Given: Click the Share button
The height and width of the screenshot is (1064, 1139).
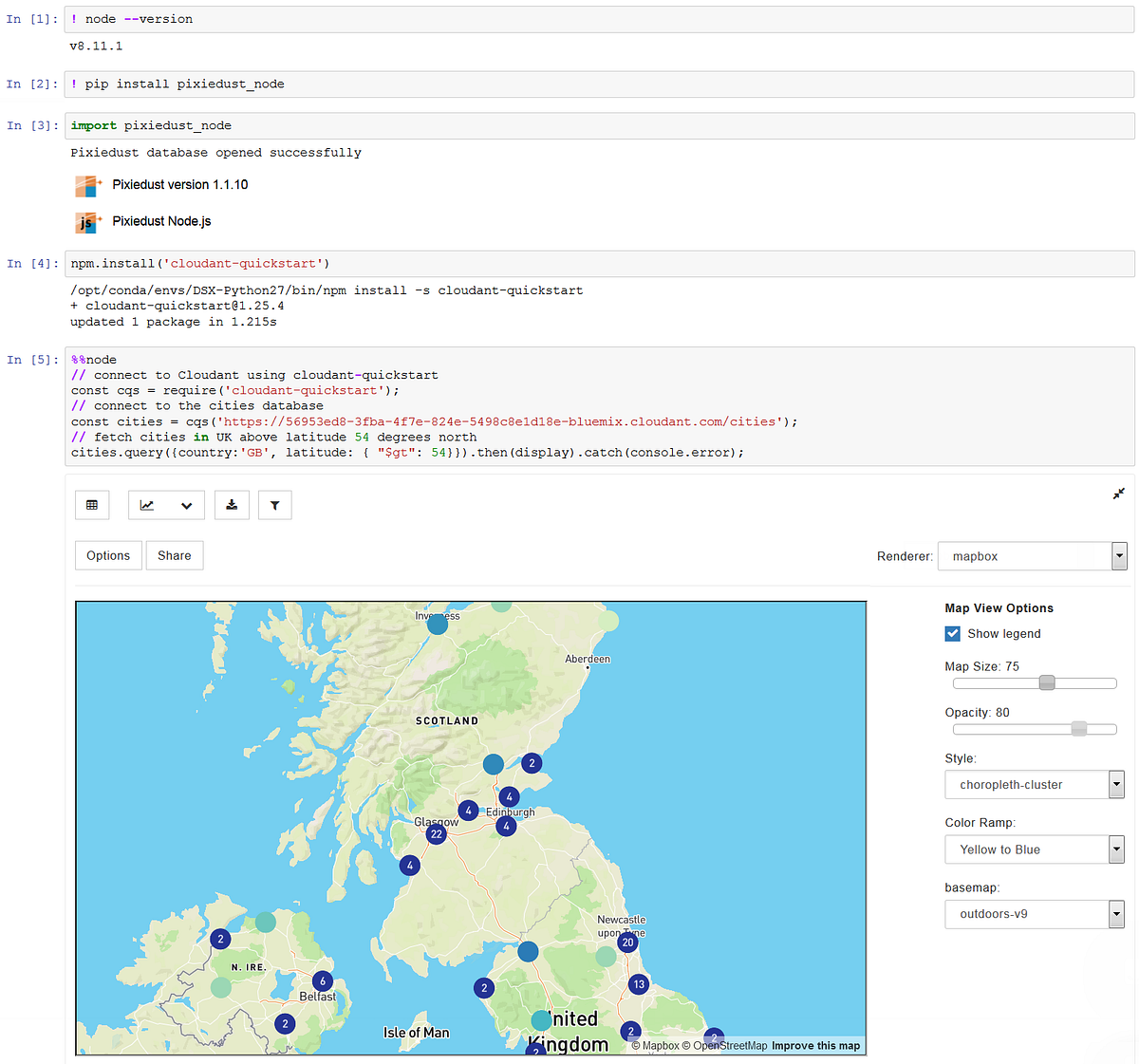Looking at the screenshot, I should (174, 555).
